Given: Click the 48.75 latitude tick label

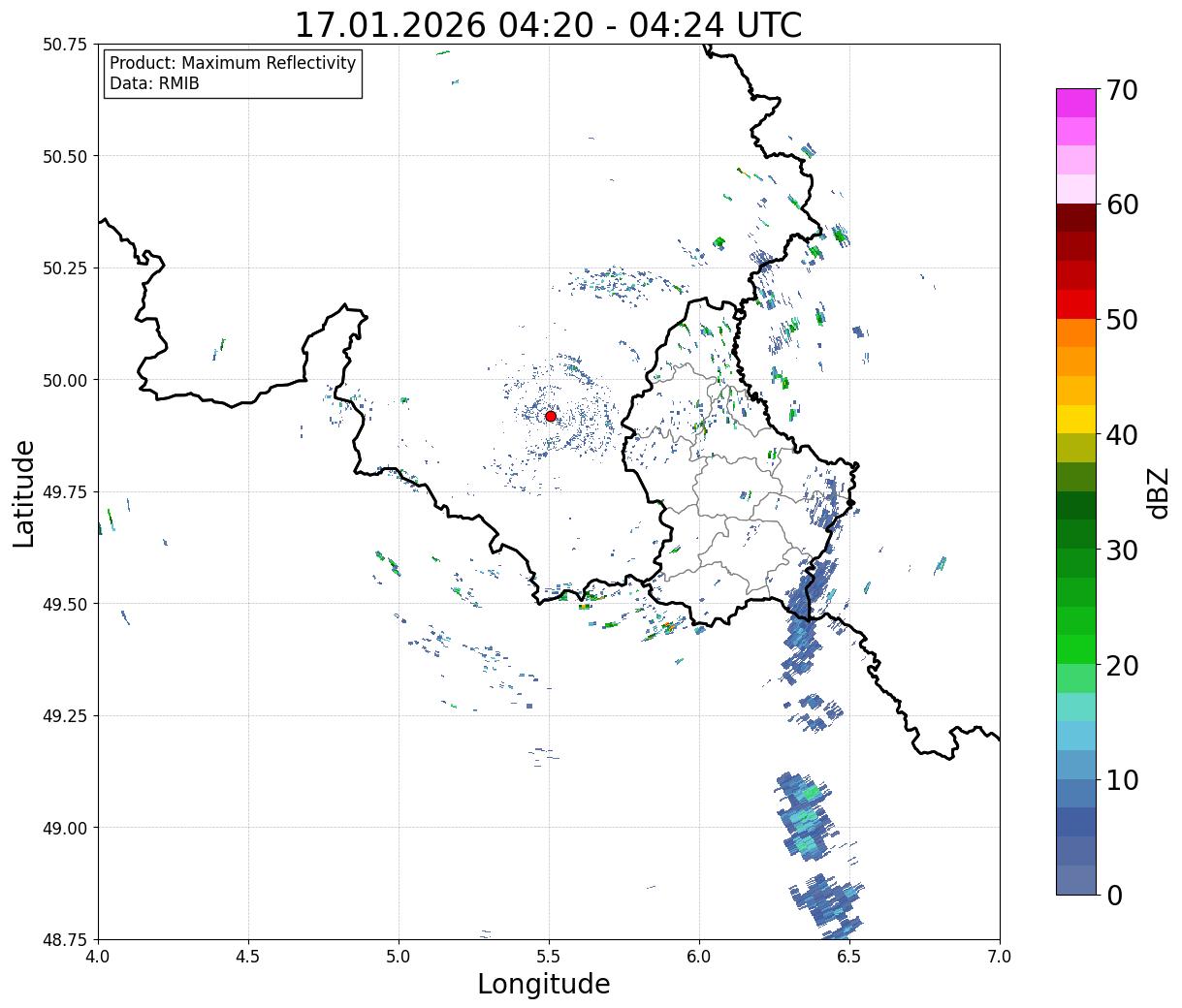Looking at the screenshot, I should tap(65, 939).
